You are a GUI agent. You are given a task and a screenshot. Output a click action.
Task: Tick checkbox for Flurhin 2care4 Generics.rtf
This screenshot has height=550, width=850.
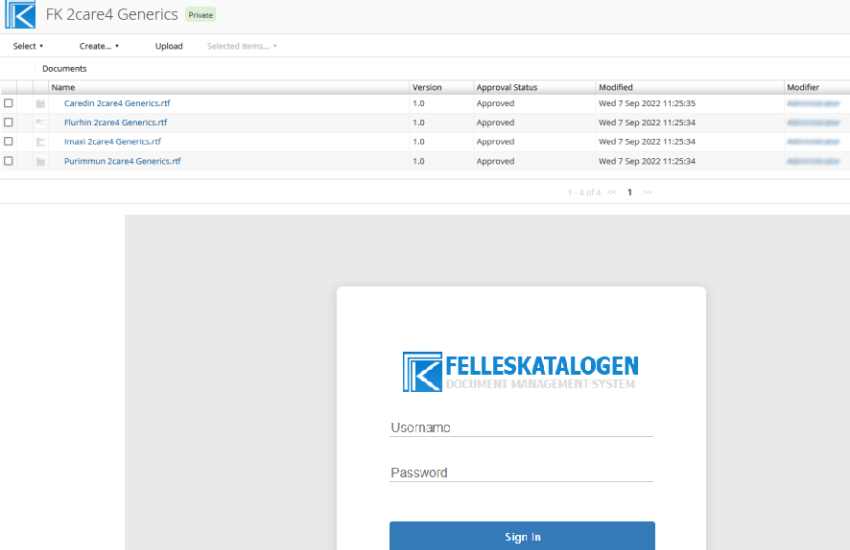click(8, 122)
